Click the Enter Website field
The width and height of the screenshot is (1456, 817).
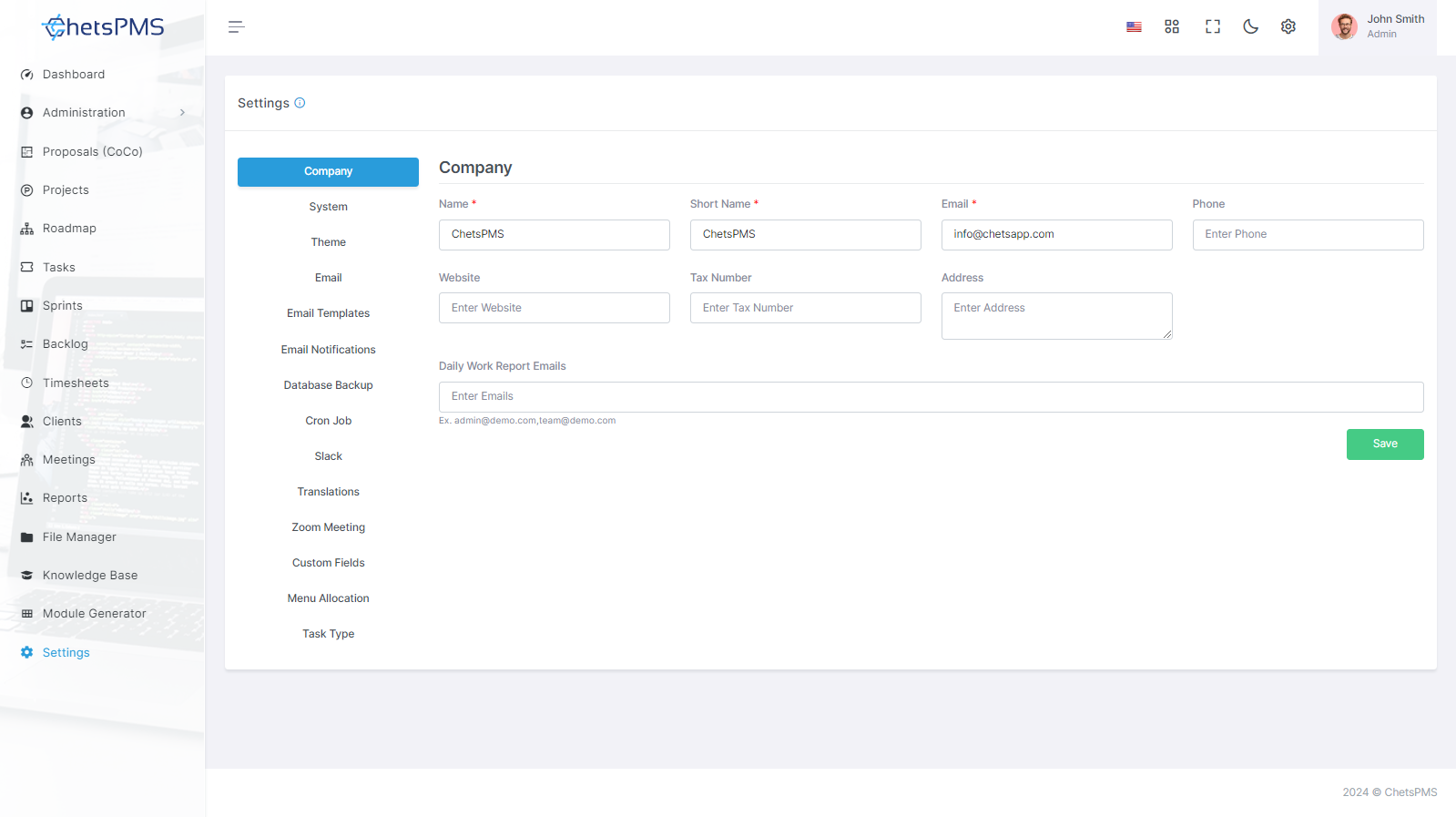pos(555,308)
